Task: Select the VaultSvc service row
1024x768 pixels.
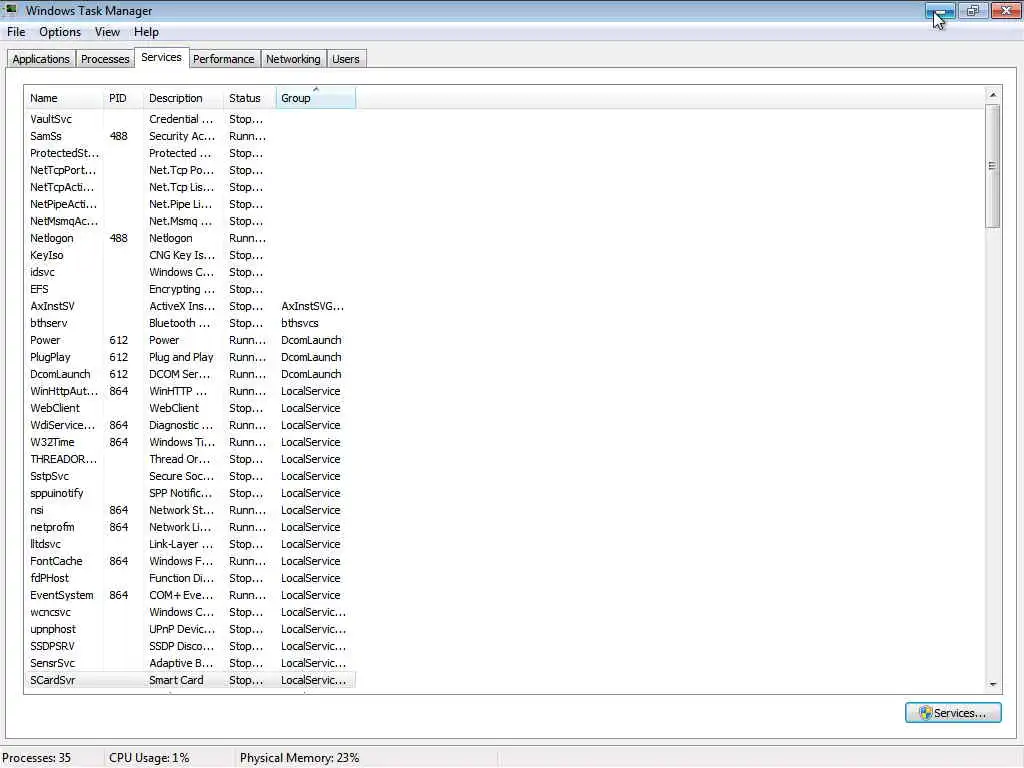Action: [190, 119]
